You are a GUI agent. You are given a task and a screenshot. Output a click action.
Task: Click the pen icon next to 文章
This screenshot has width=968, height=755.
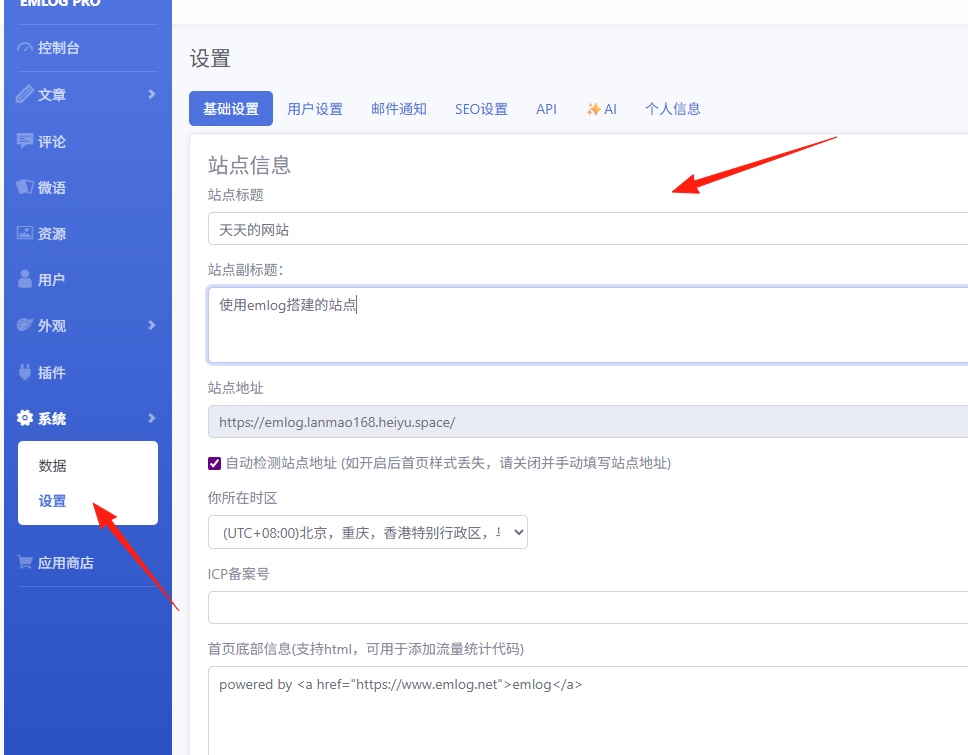[25, 94]
